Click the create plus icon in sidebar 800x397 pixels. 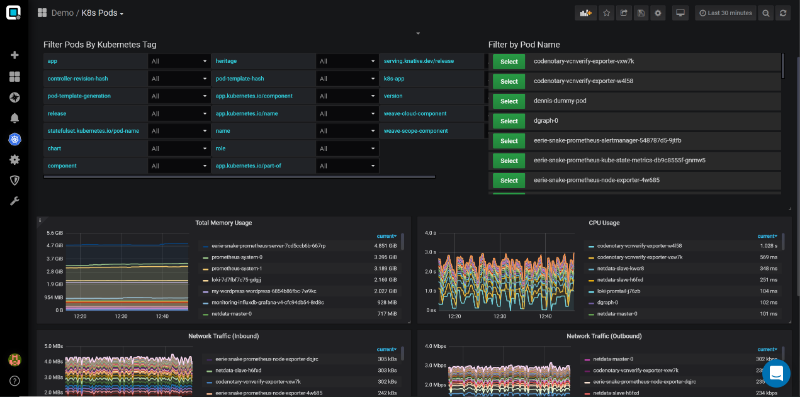(x=14, y=55)
